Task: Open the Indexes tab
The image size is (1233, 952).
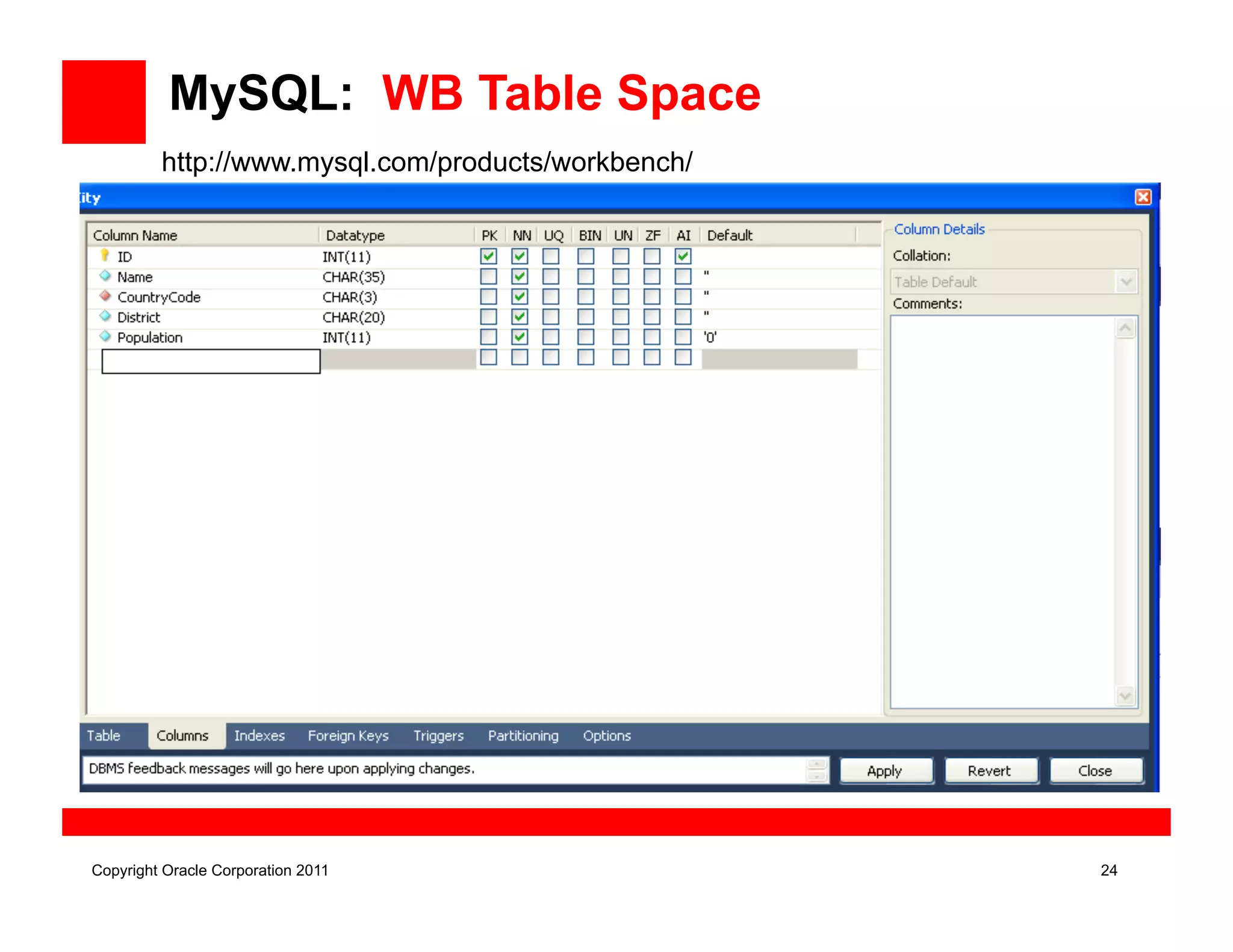Action: pyautogui.click(x=259, y=735)
